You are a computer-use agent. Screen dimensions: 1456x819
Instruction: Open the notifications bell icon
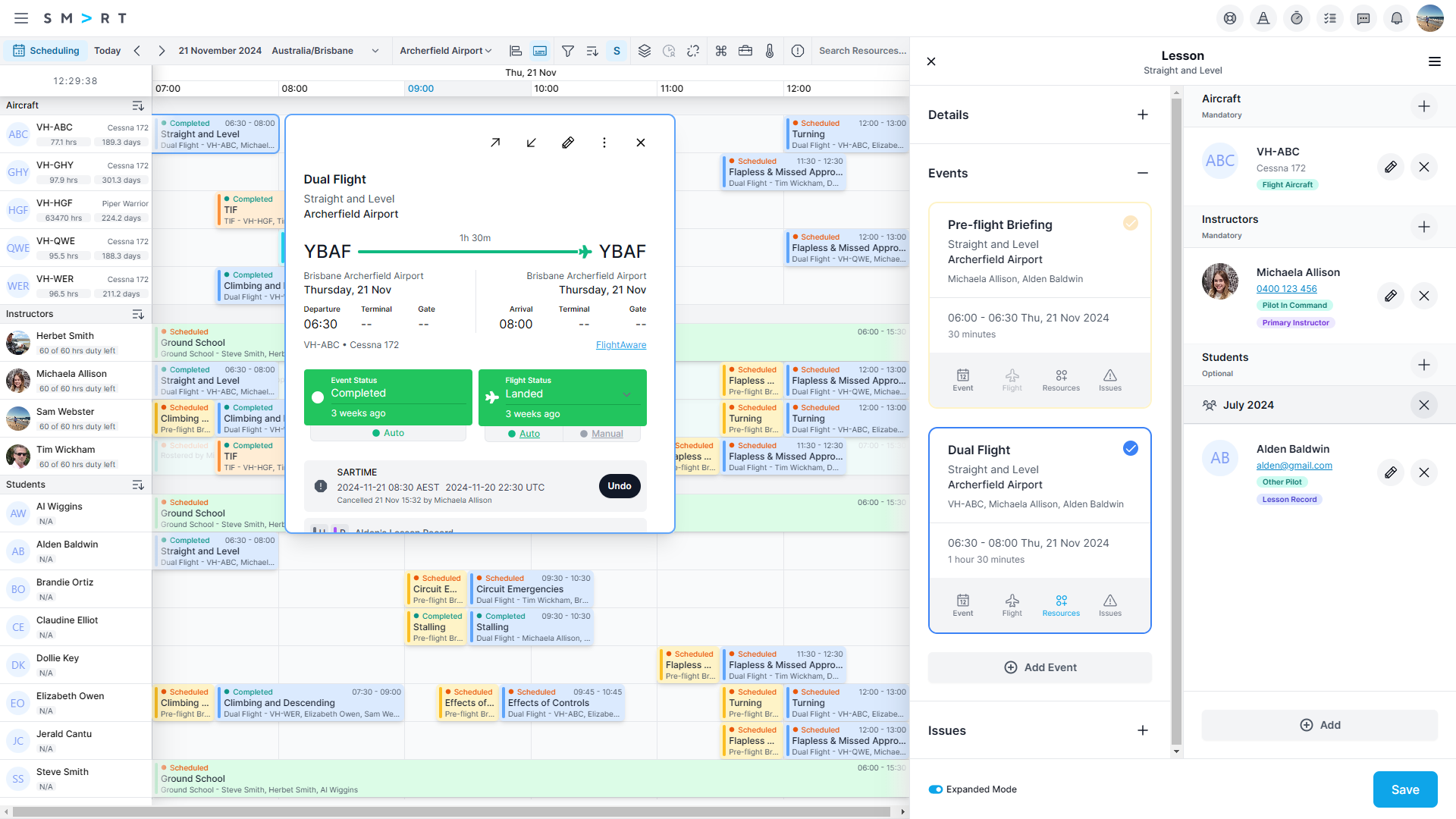click(x=1396, y=18)
